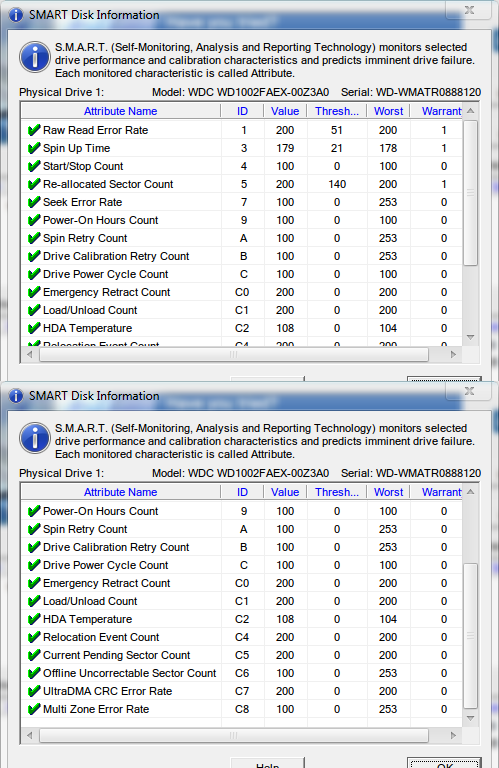Select the UltraDMA CRC Error Rate name

tap(107, 691)
